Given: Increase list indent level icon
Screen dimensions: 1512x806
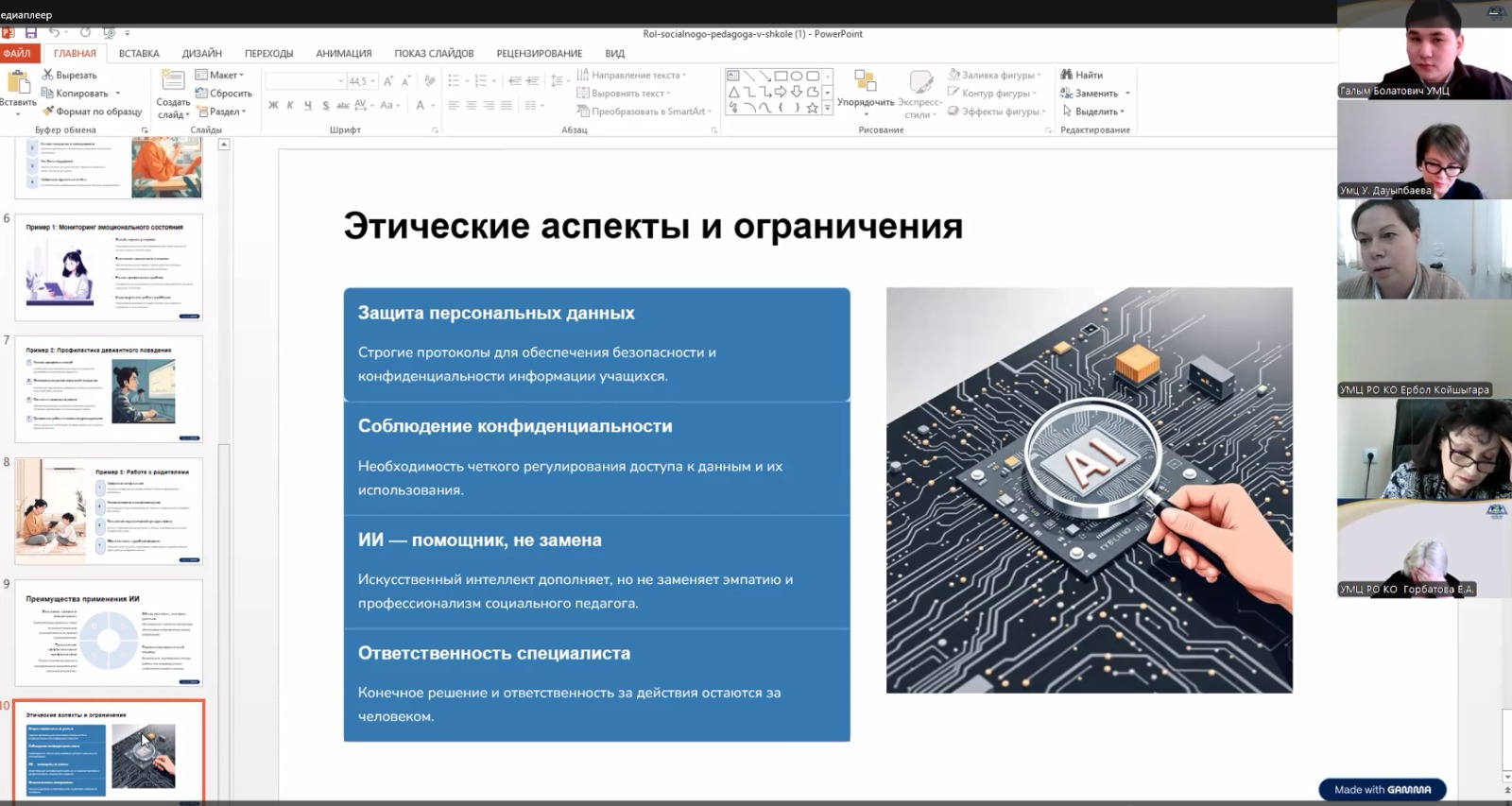Looking at the screenshot, I should [532, 81].
